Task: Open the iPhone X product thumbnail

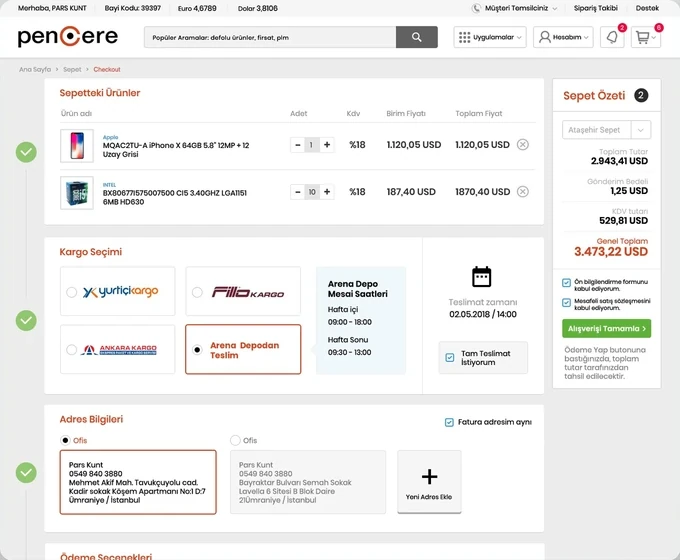Action: [77, 146]
